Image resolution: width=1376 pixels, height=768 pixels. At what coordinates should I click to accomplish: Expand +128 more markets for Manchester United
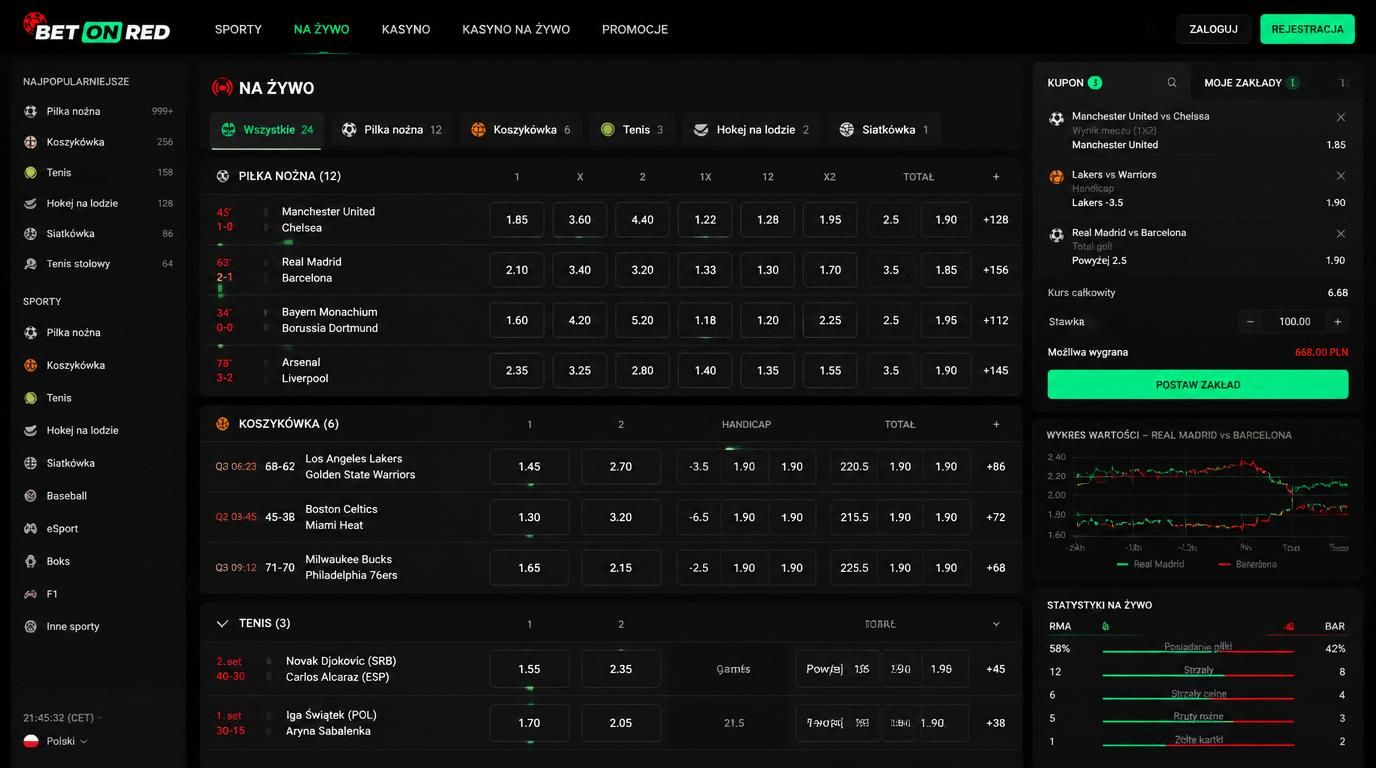click(x=996, y=220)
